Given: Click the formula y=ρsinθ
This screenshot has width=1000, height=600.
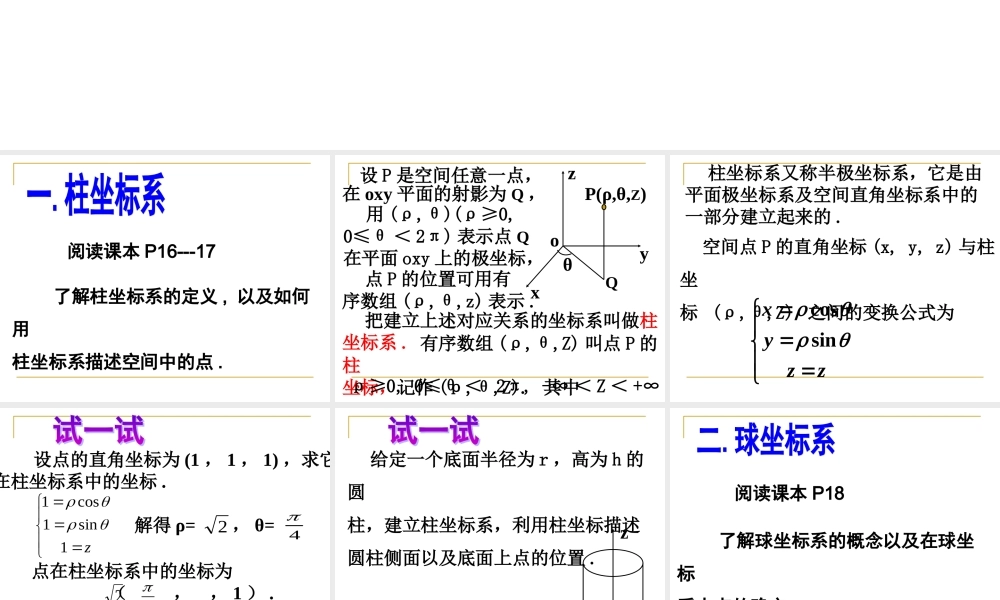Looking at the screenshot, I should click(x=807, y=340).
